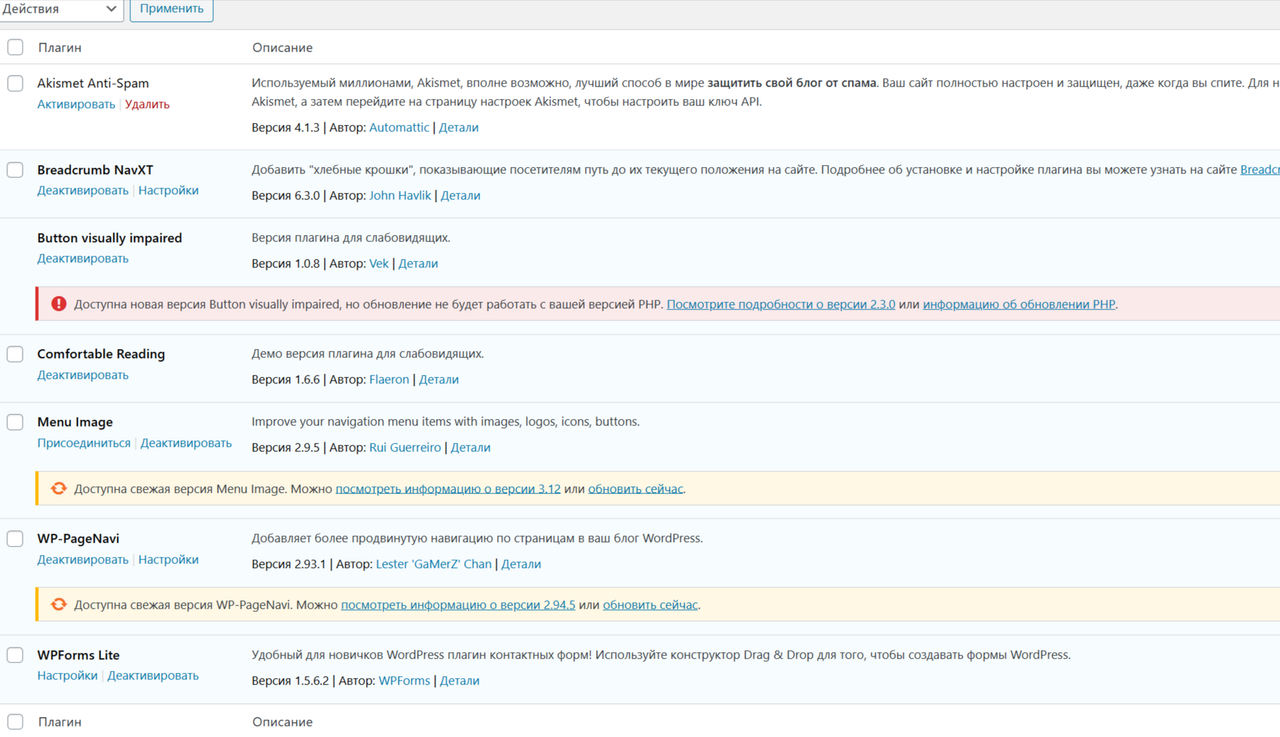Deactivate the WP-PageNavi plugin

pos(83,560)
